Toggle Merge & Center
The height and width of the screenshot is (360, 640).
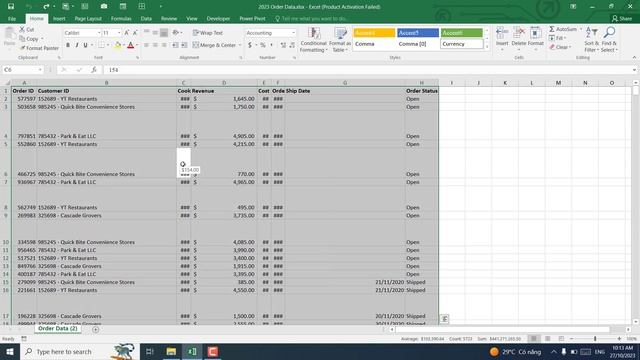[x=215, y=45]
